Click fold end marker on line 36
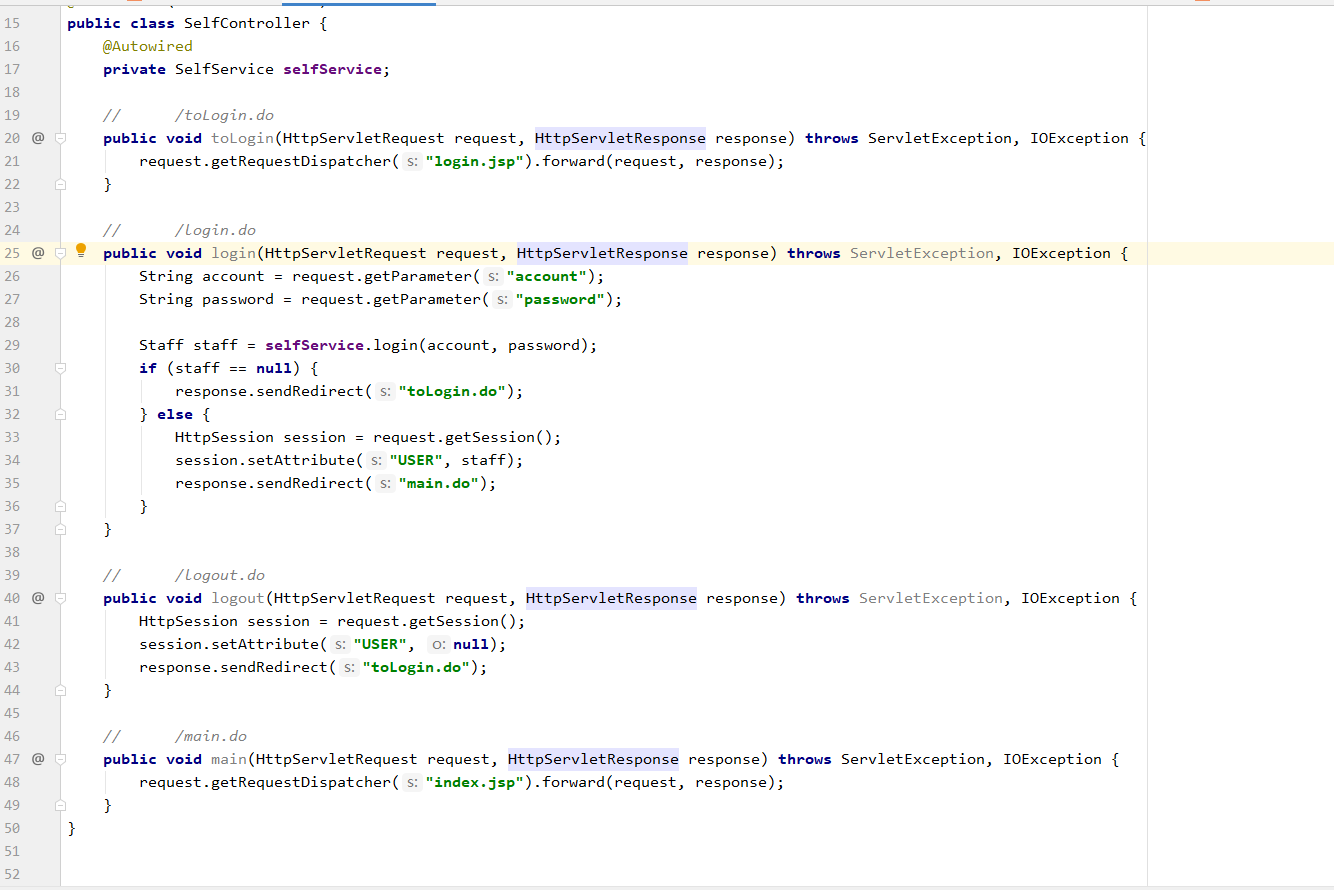The width and height of the screenshot is (1334, 890). [x=60, y=506]
